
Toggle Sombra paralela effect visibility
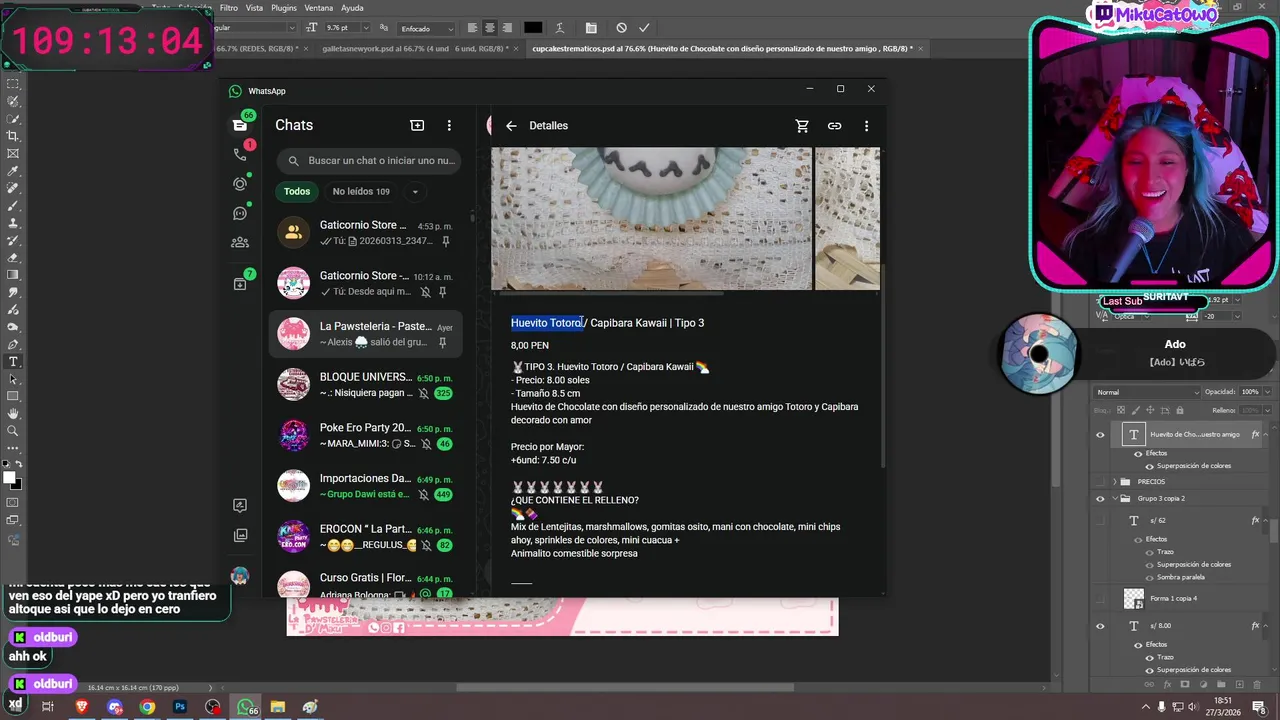click(x=1149, y=577)
